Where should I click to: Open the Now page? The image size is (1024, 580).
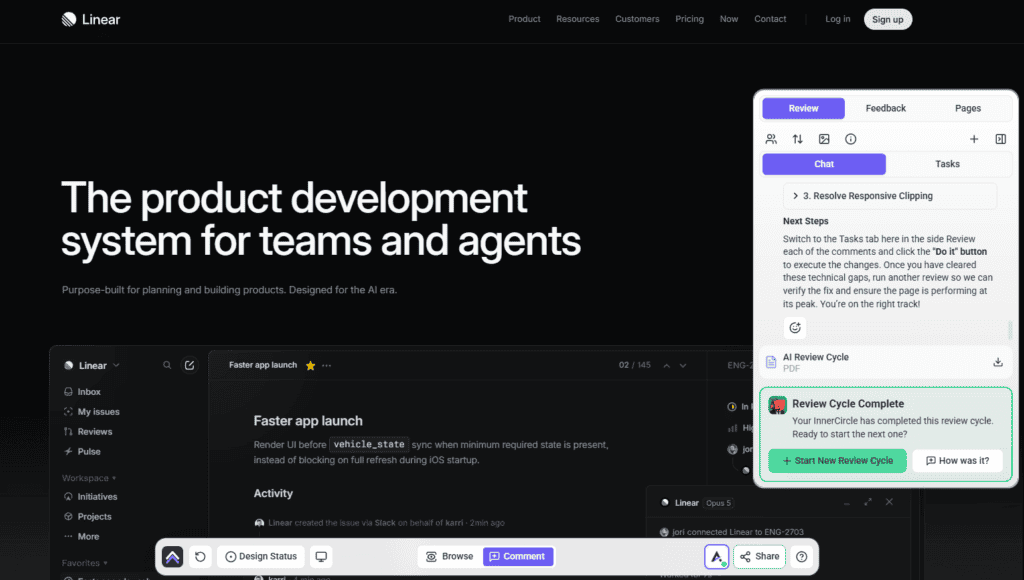[729, 19]
